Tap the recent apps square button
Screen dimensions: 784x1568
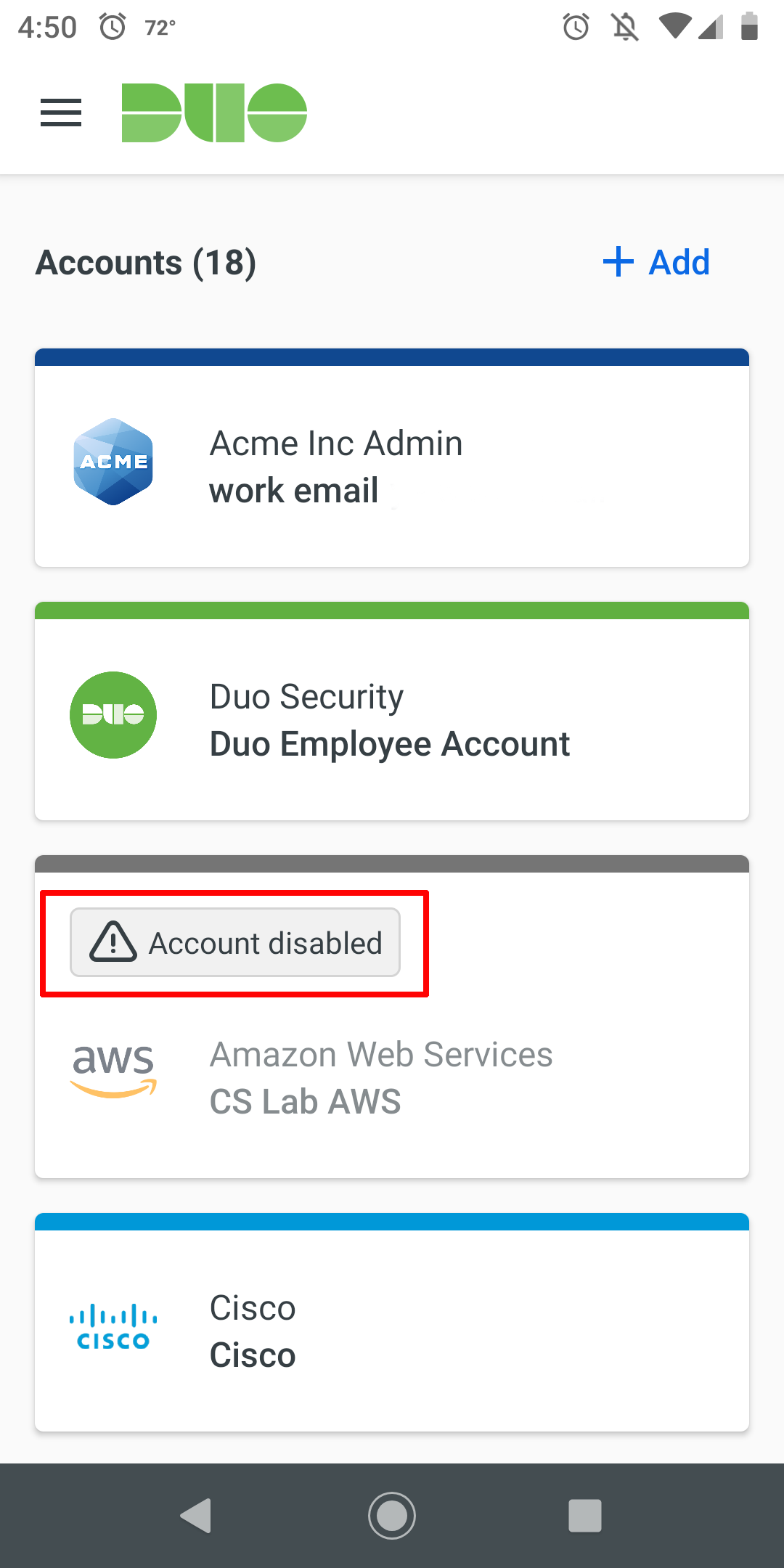[x=585, y=1516]
